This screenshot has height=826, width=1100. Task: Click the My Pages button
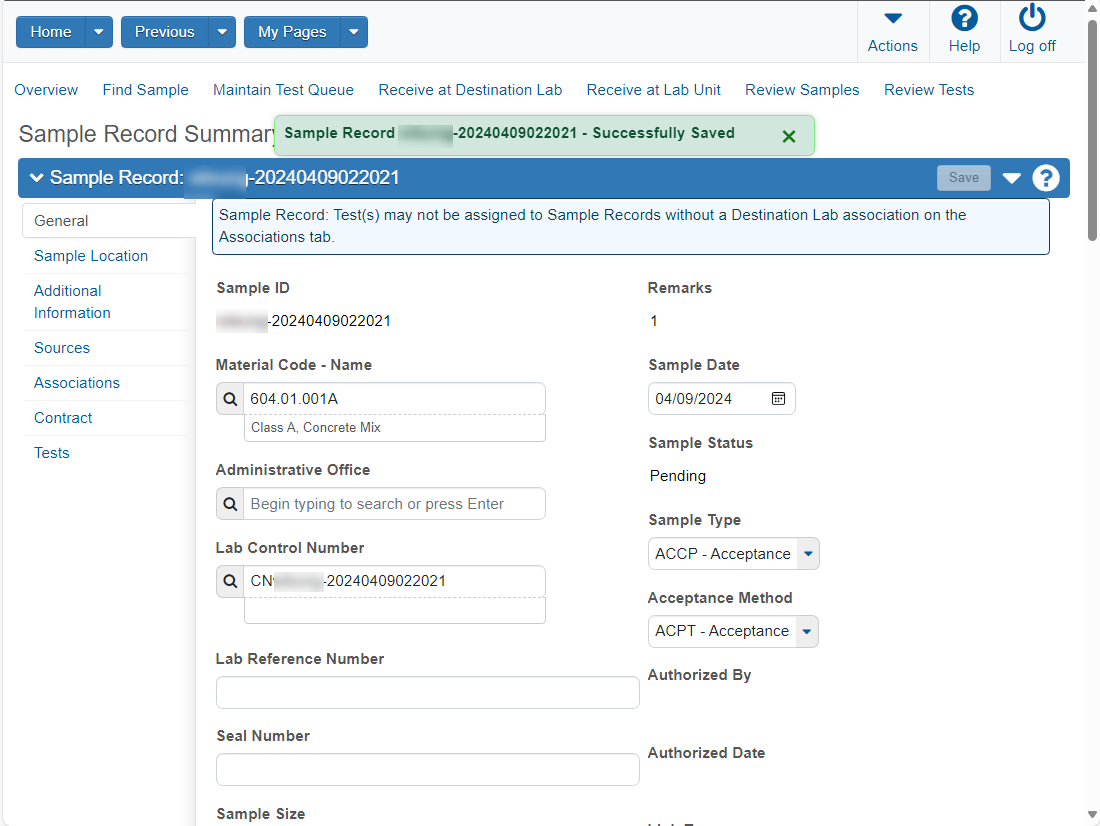click(x=292, y=32)
